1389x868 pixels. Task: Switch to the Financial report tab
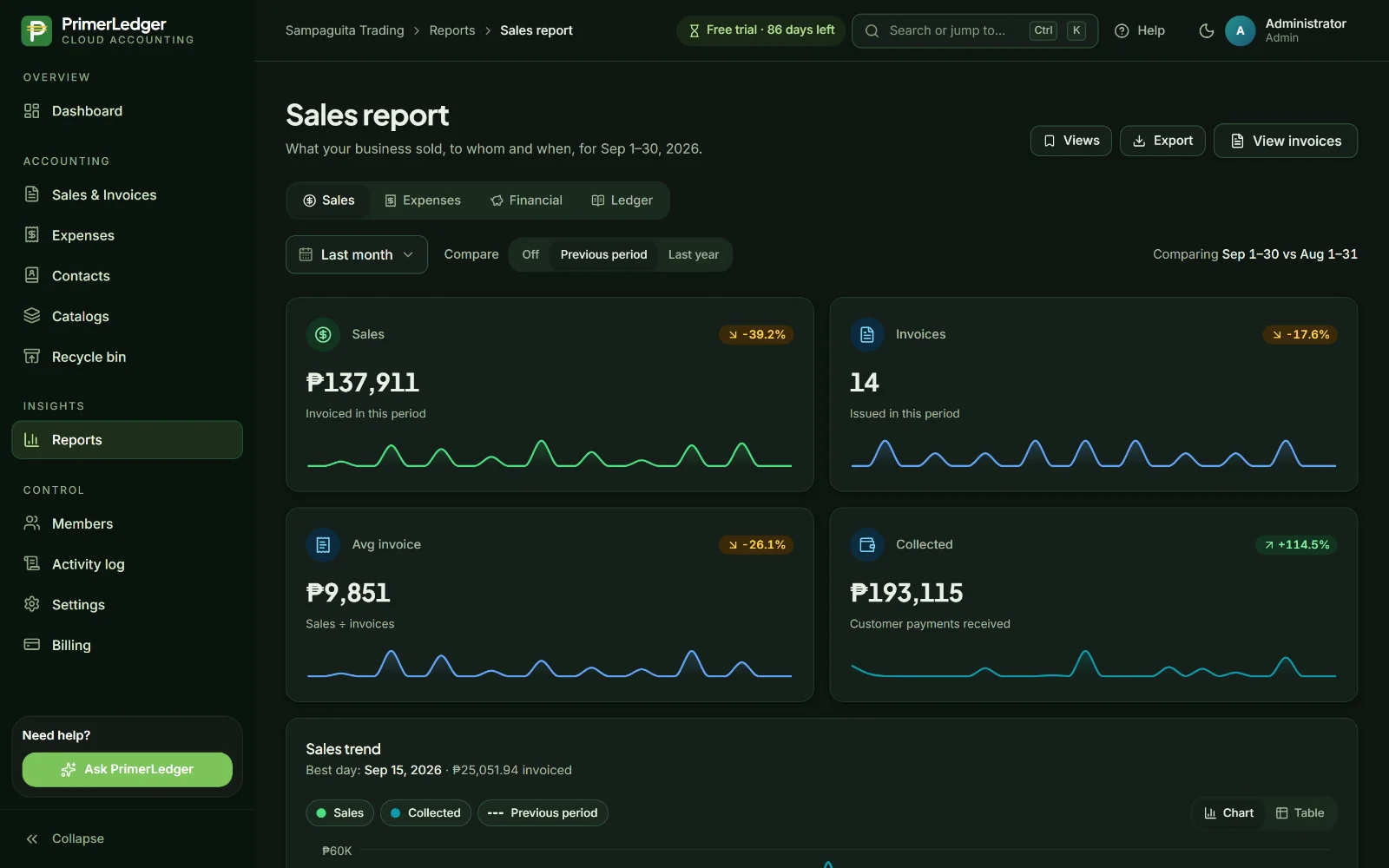527,201
